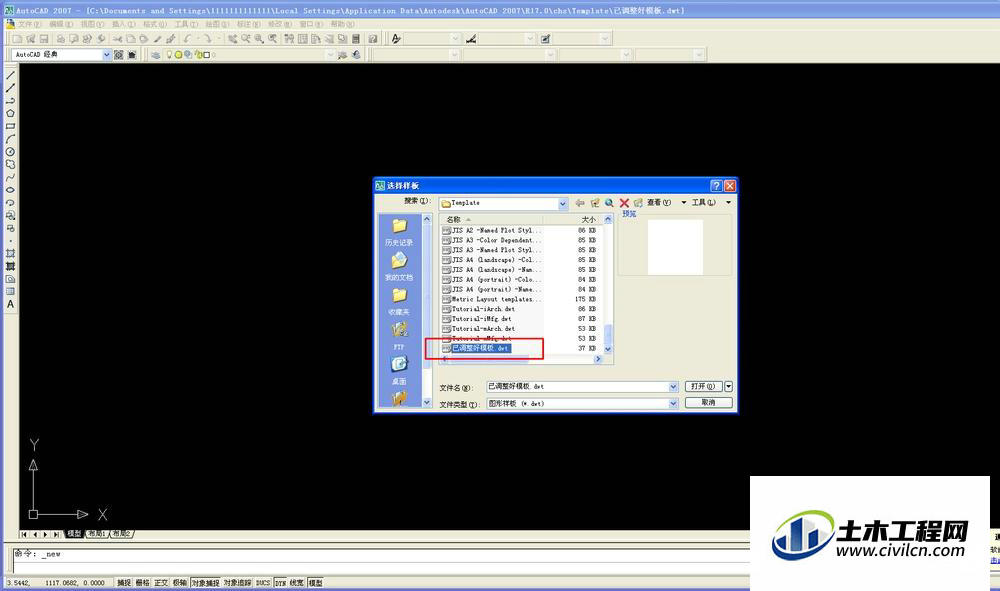Select the Table tool in draw toolbar
The height and width of the screenshot is (591, 1000).
(x=10, y=291)
